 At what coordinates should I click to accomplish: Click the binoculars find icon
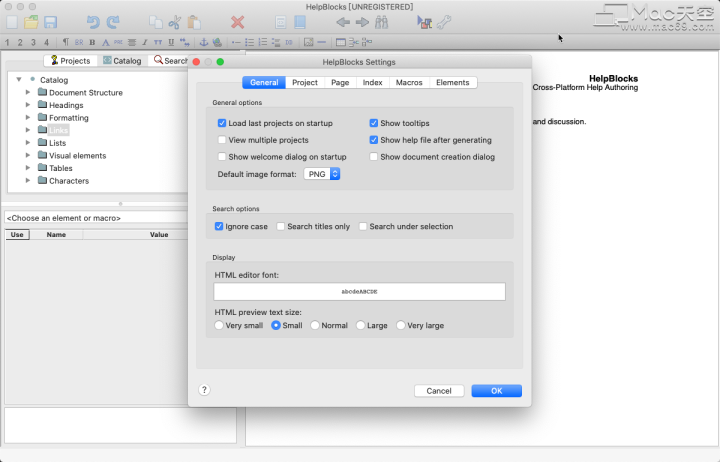382,22
